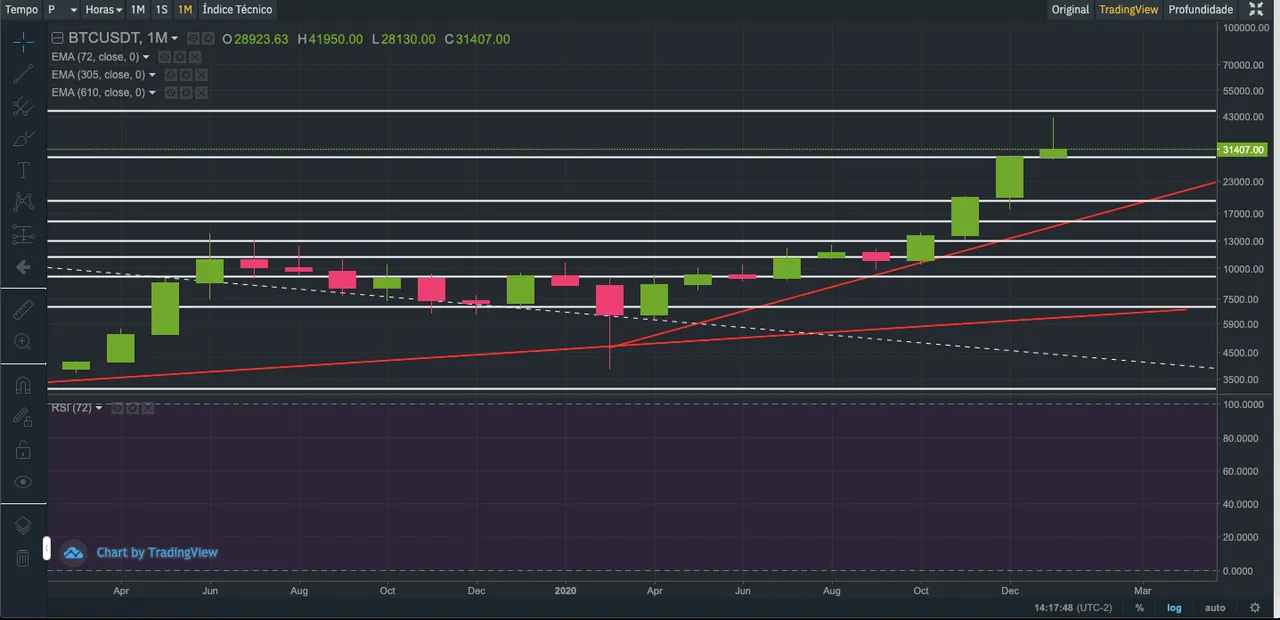Toggle stay in drawing mode
The width and height of the screenshot is (1280, 620).
coord(23,417)
